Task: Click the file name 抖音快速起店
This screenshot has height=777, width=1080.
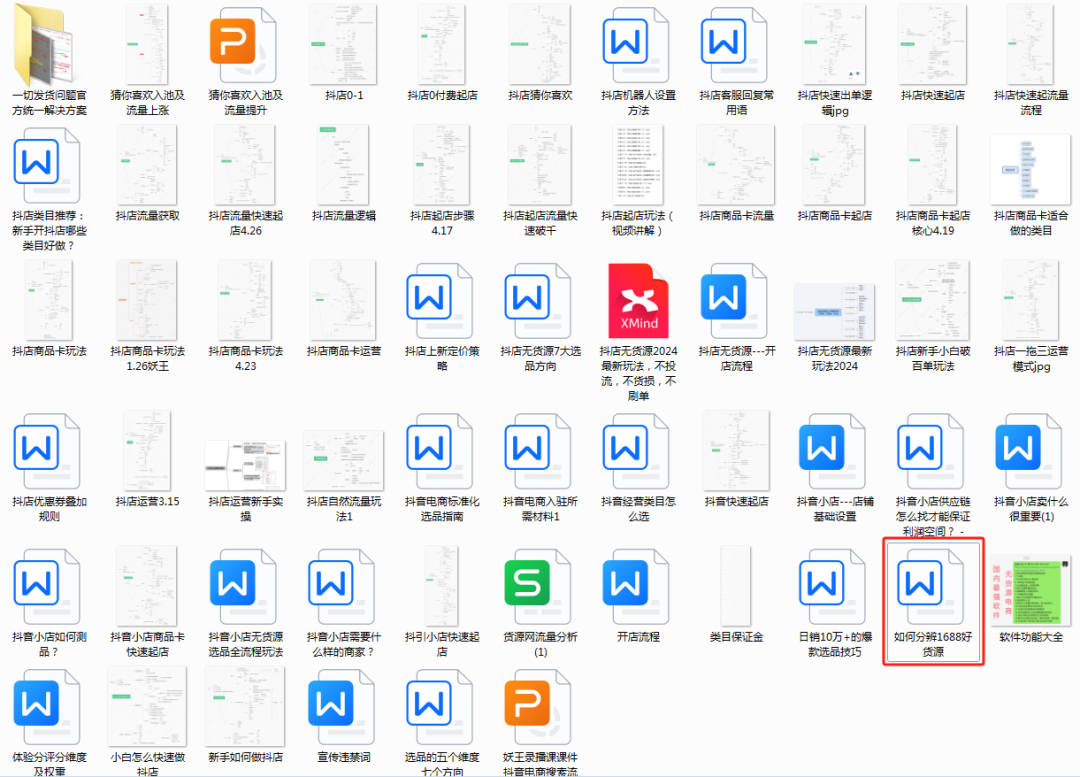Action: 736,501
